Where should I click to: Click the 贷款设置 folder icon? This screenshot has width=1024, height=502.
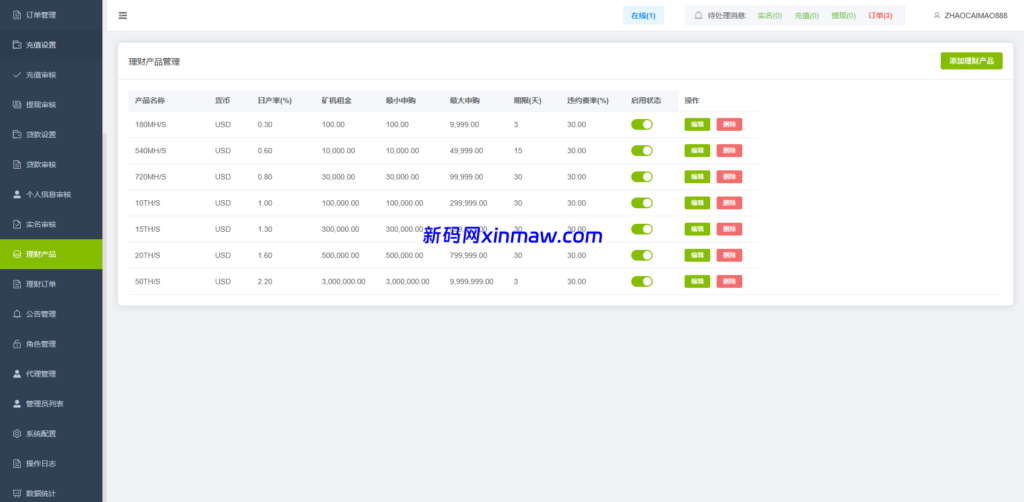pos(18,134)
